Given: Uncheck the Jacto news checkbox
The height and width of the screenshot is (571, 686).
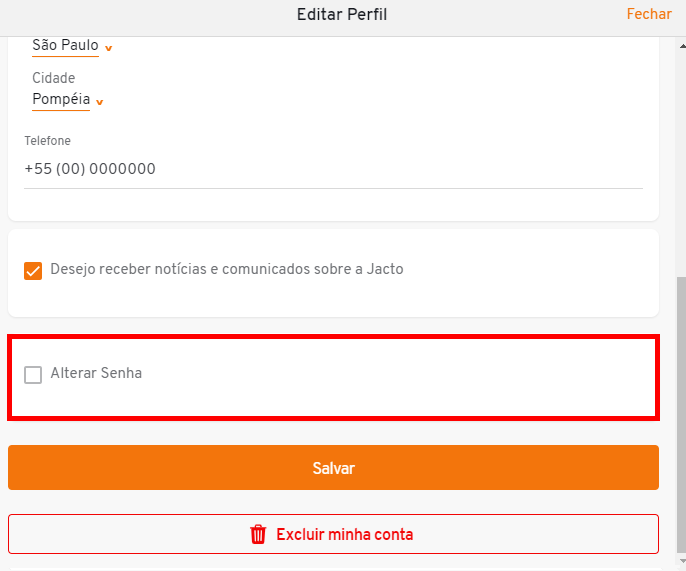Looking at the screenshot, I should point(33,271).
